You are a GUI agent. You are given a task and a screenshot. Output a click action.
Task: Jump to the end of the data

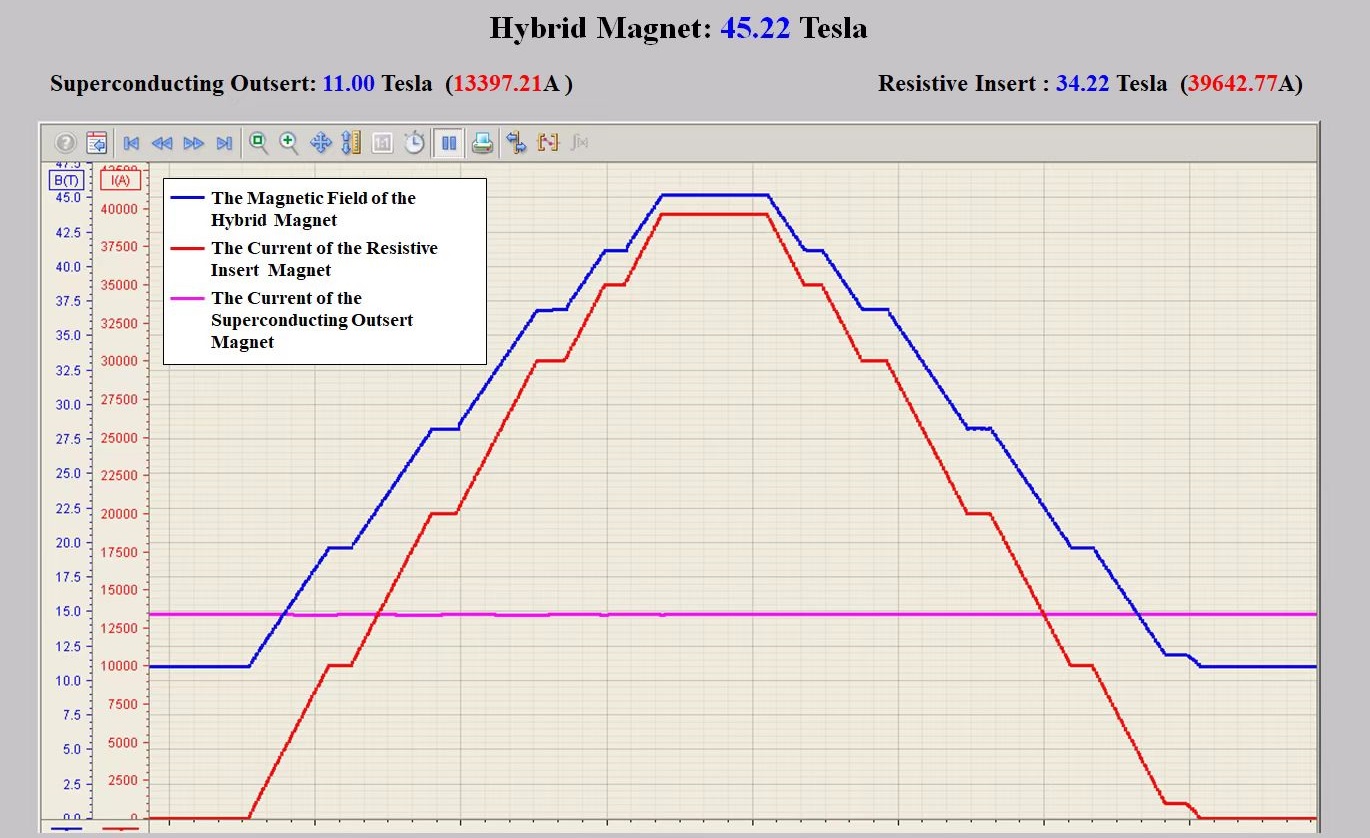pos(224,143)
